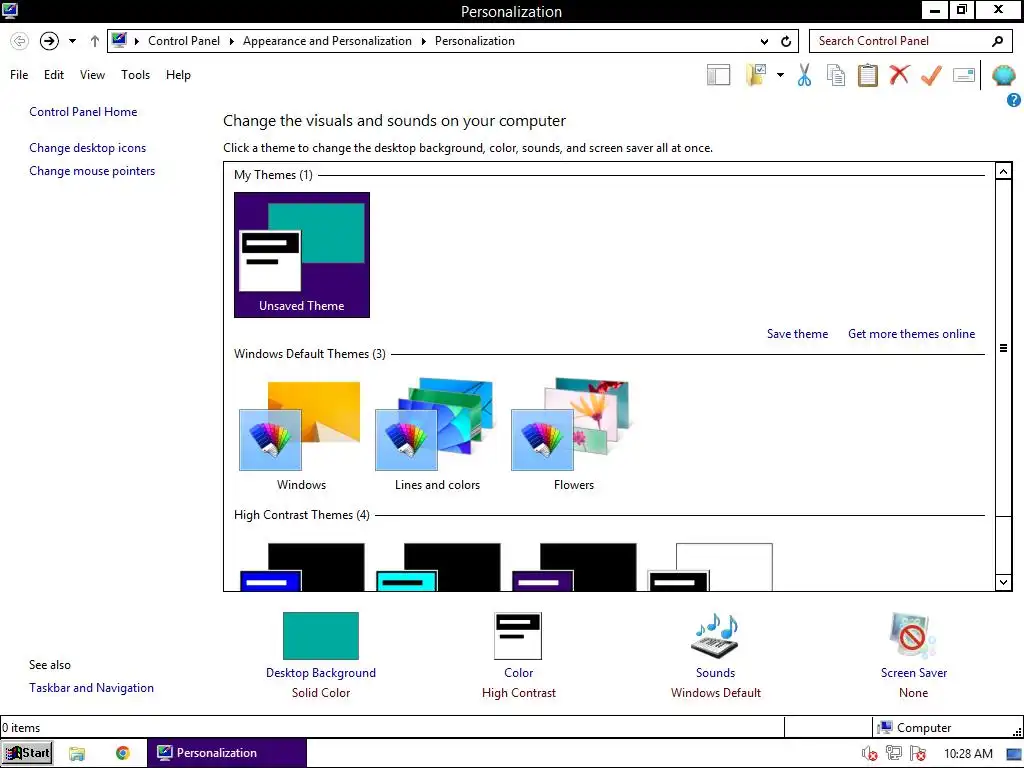Select the Unsaved Theme thumbnail
Screen dimensions: 1024x768
pos(302,255)
